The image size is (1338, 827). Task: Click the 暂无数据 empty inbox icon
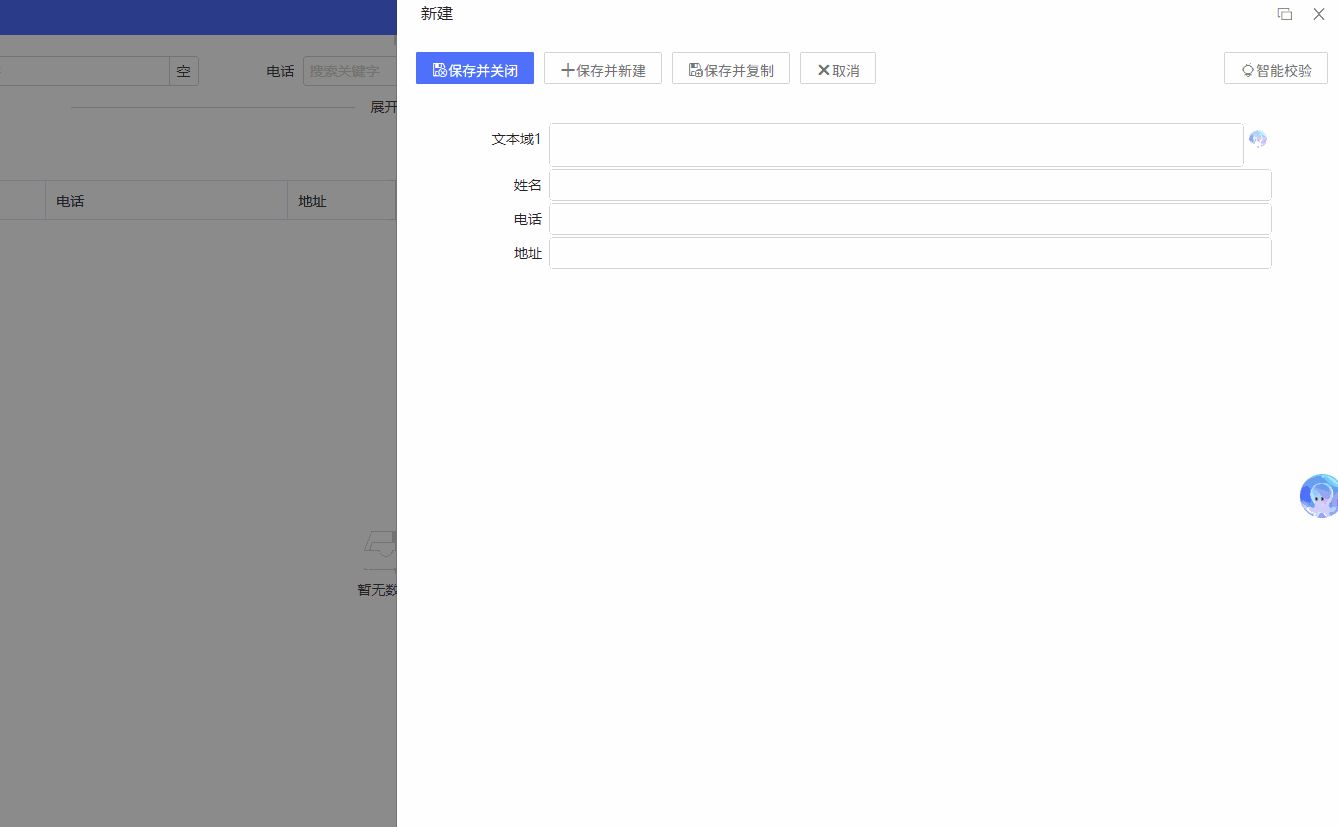[x=381, y=549]
